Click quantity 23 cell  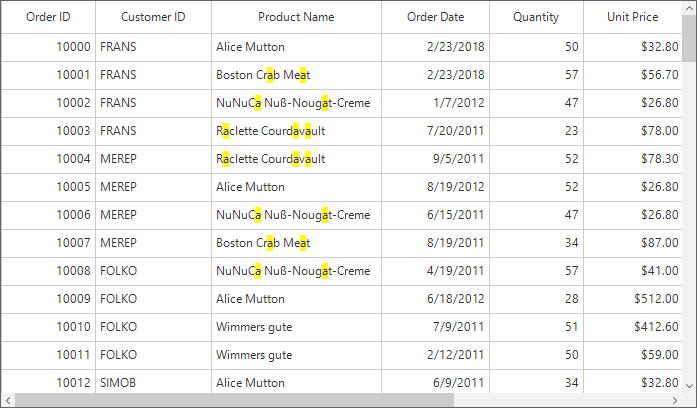click(537, 131)
